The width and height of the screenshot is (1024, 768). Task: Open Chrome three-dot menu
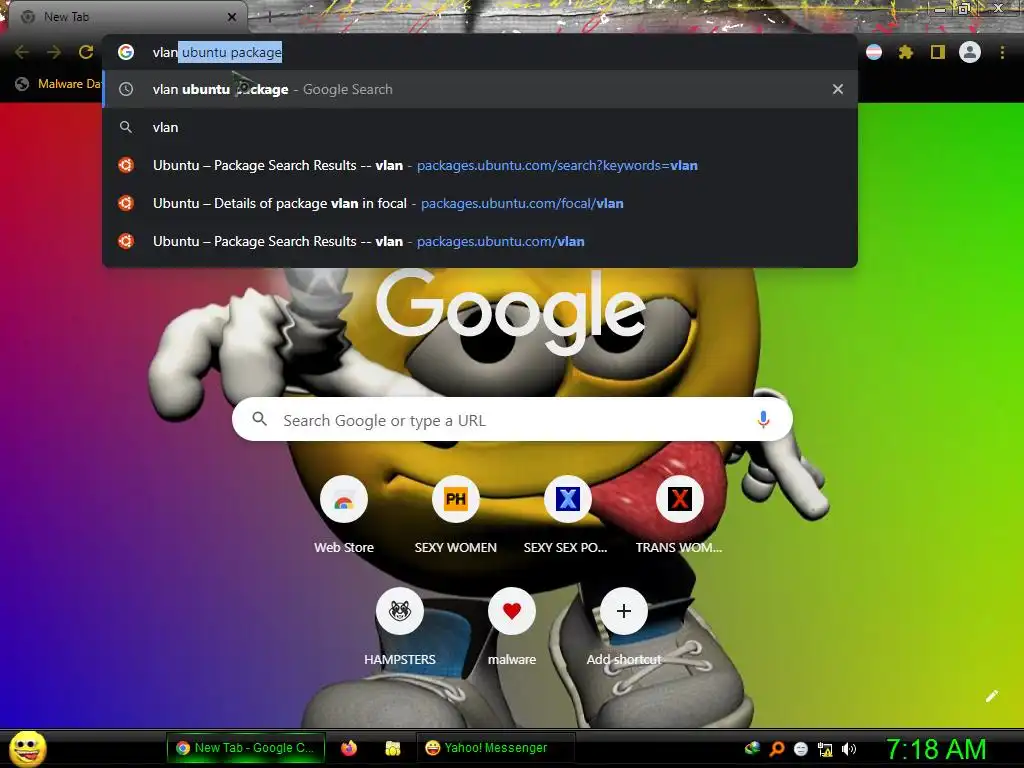point(1002,52)
